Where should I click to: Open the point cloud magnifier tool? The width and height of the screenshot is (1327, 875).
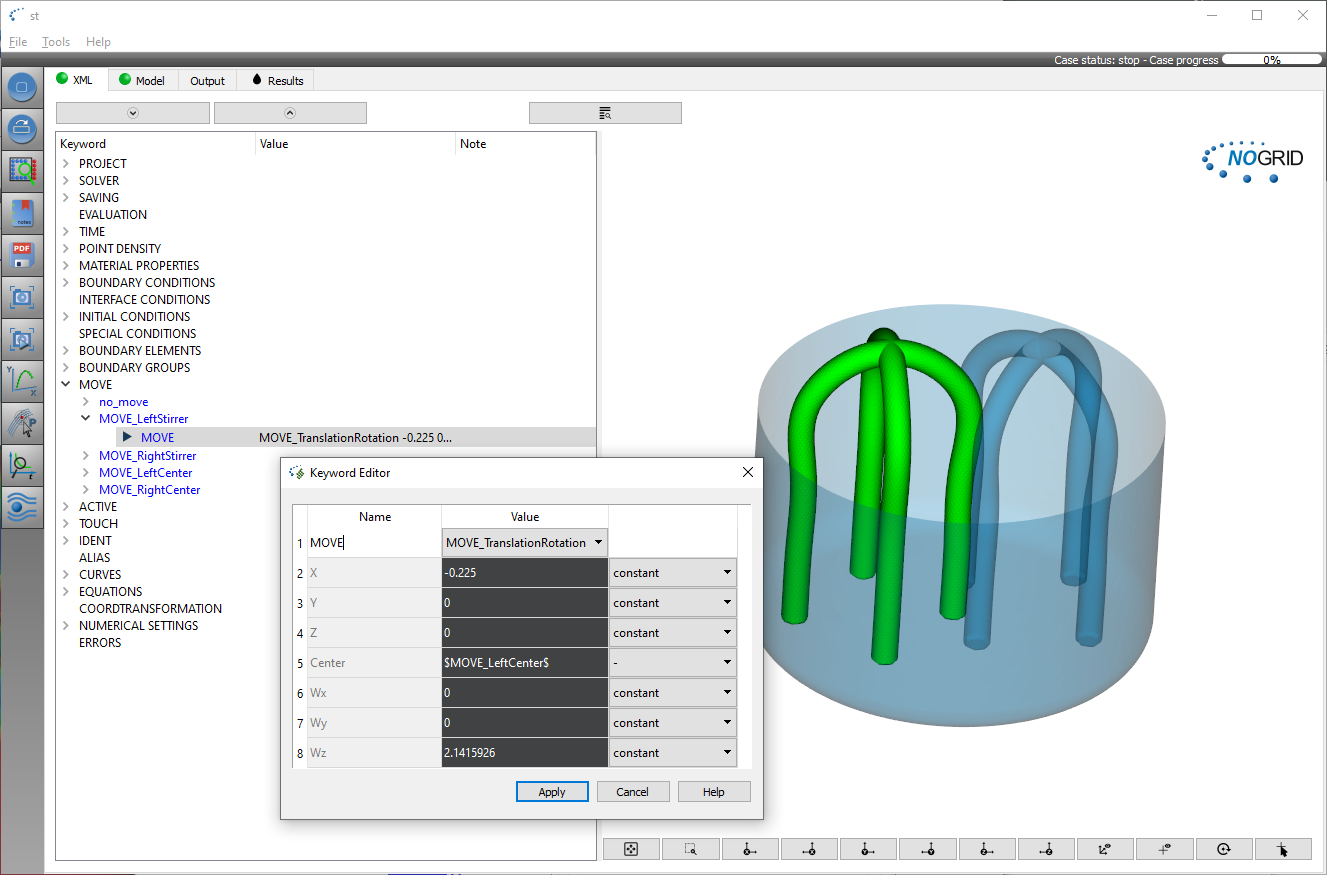pos(22,170)
